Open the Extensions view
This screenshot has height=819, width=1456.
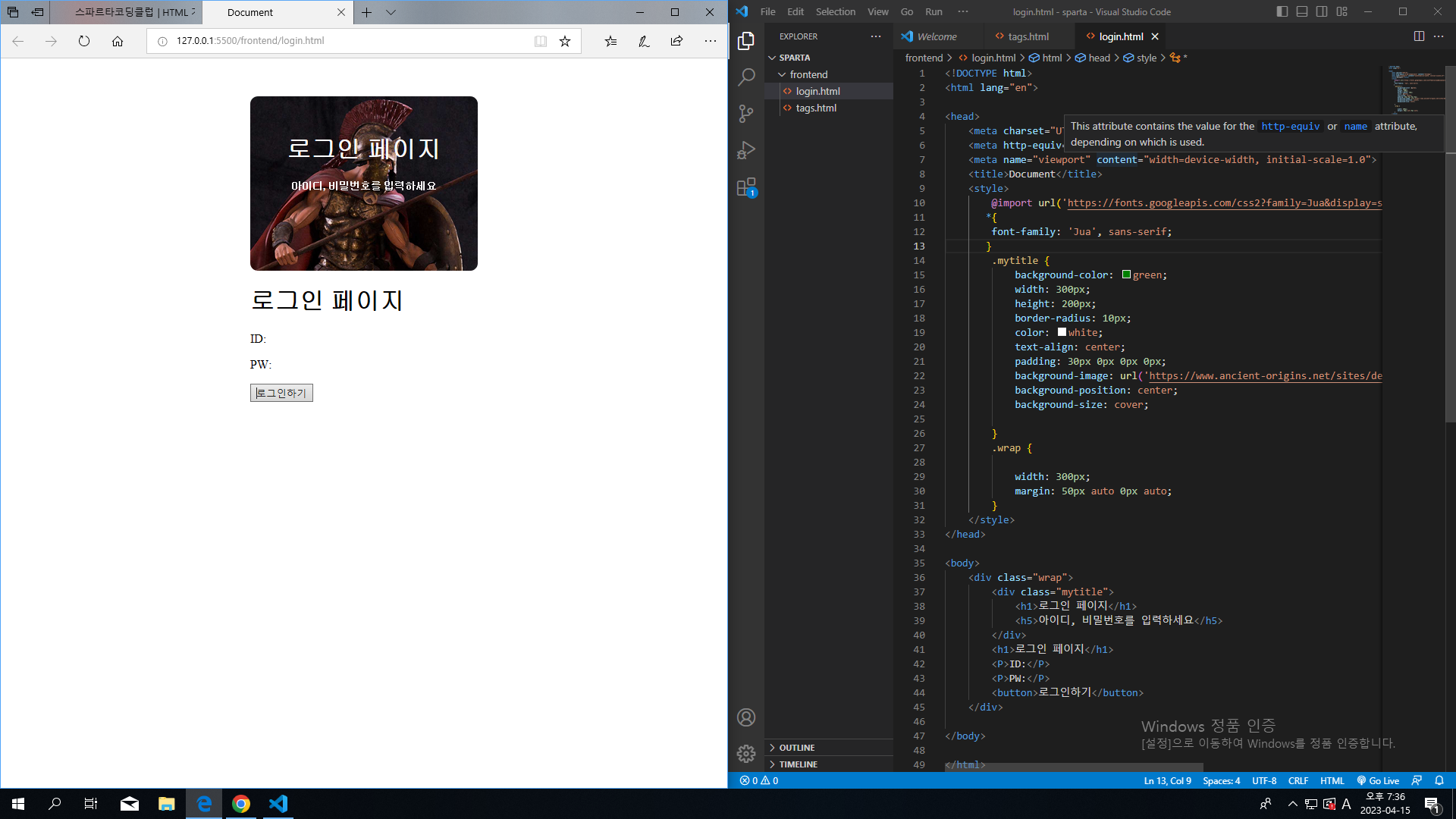746,187
